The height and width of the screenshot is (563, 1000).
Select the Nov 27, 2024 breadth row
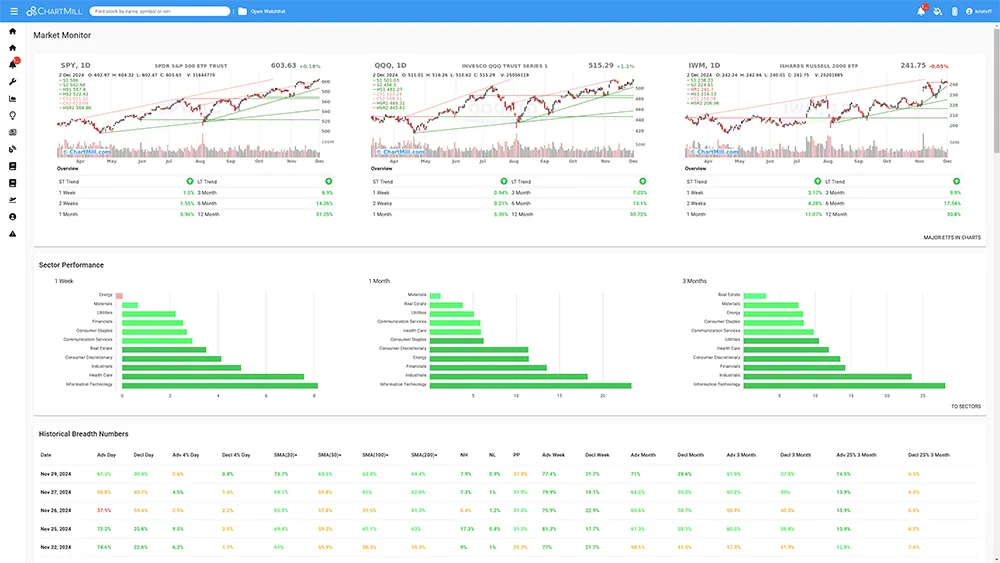[x=507, y=492]
